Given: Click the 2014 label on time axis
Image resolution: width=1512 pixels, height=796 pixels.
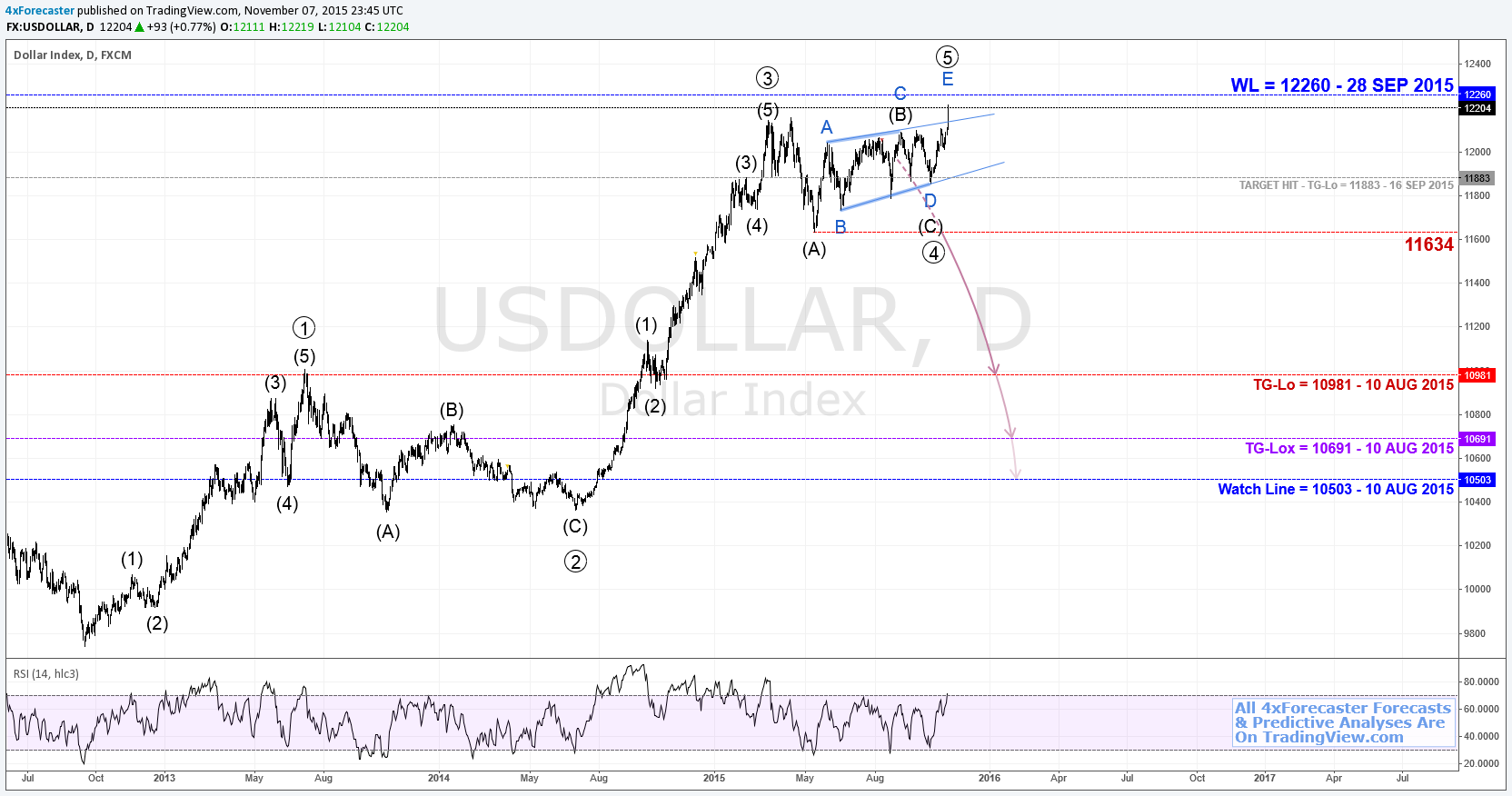Looking at the screenshot, I should [x=439, y=778].
